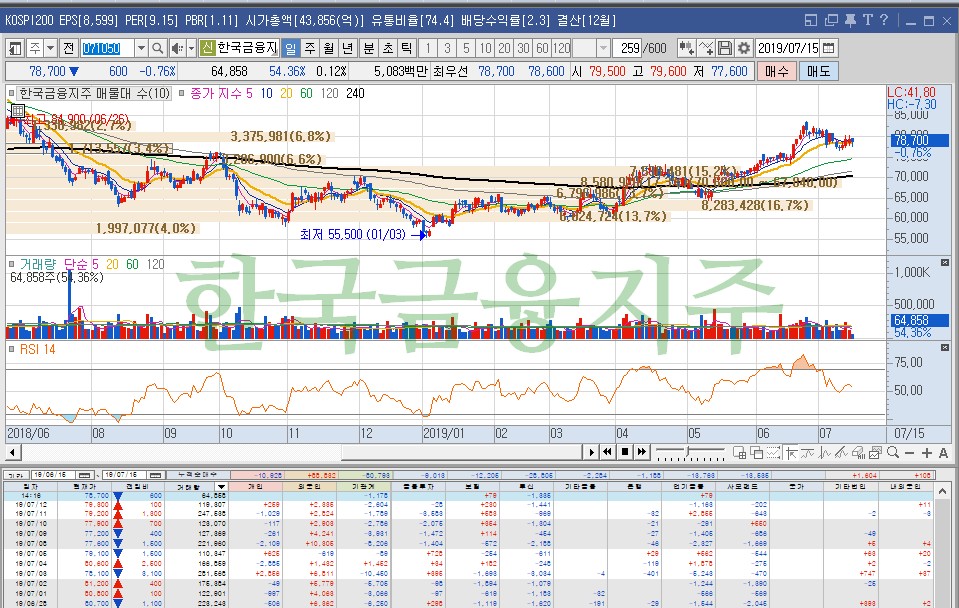Image resolution: width=959 pixels, height=608 pixels.
Task: Click the stock search magnifier icon
Action: pos(157,48)
